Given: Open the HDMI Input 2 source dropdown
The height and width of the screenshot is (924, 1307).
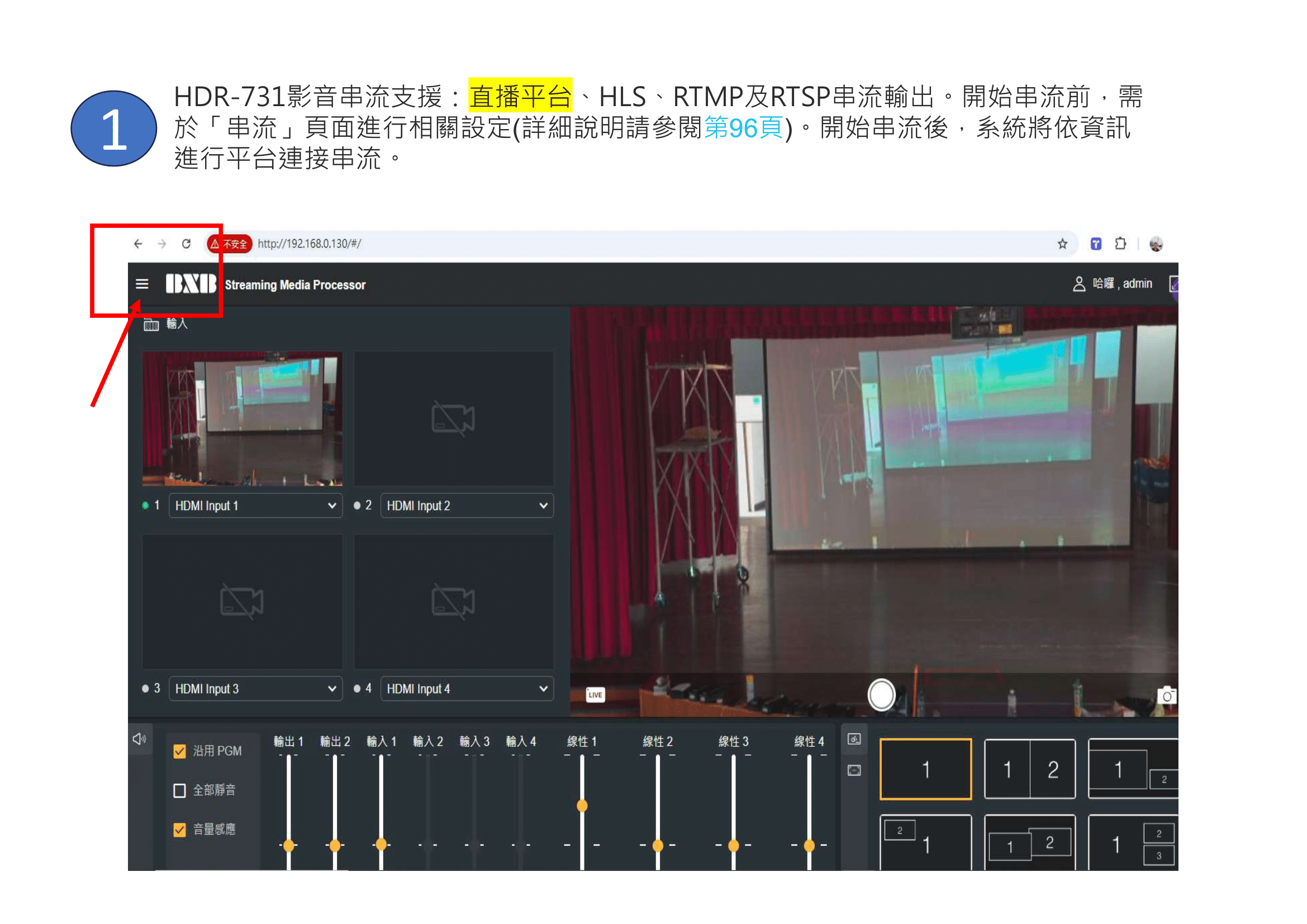Looking at the screenshot, I should coord(466,506).
